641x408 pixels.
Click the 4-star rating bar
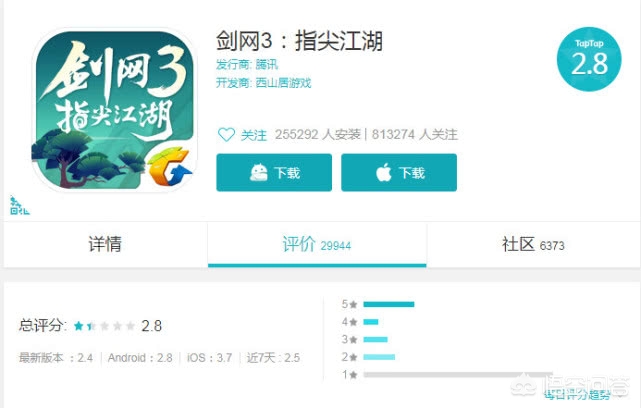point(371,322)
